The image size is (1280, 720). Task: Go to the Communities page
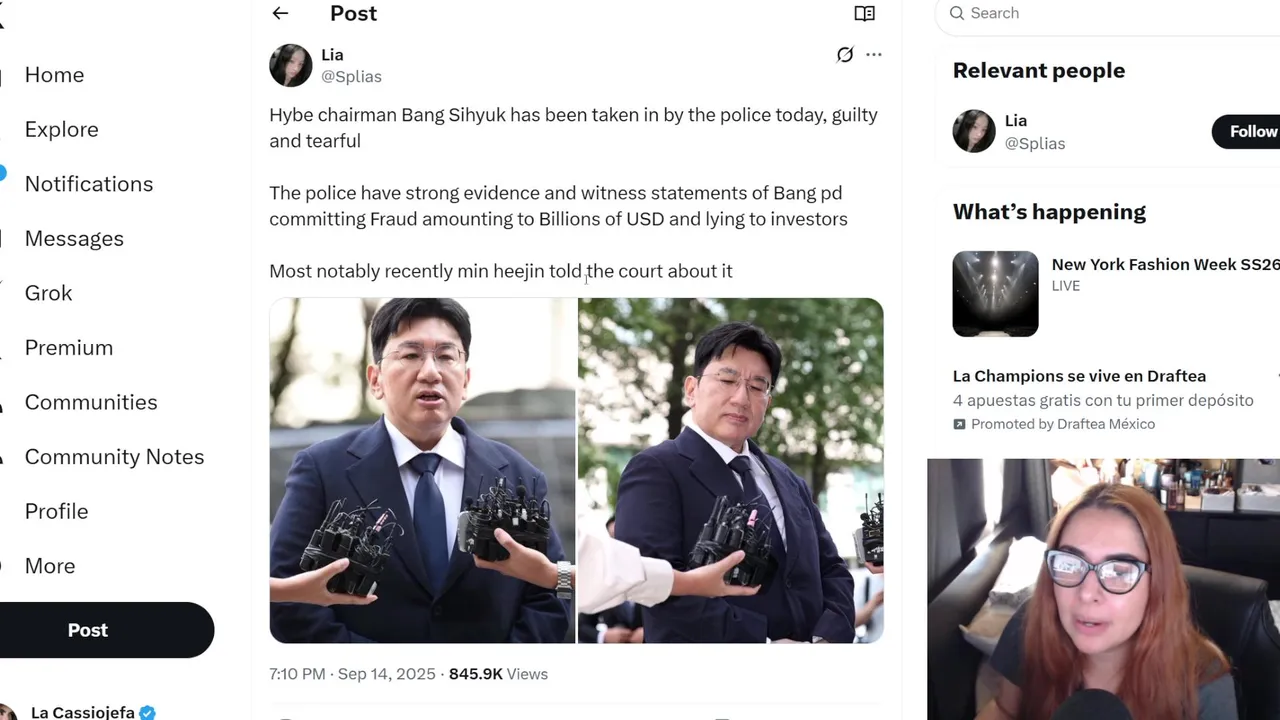tap(91, 402)
